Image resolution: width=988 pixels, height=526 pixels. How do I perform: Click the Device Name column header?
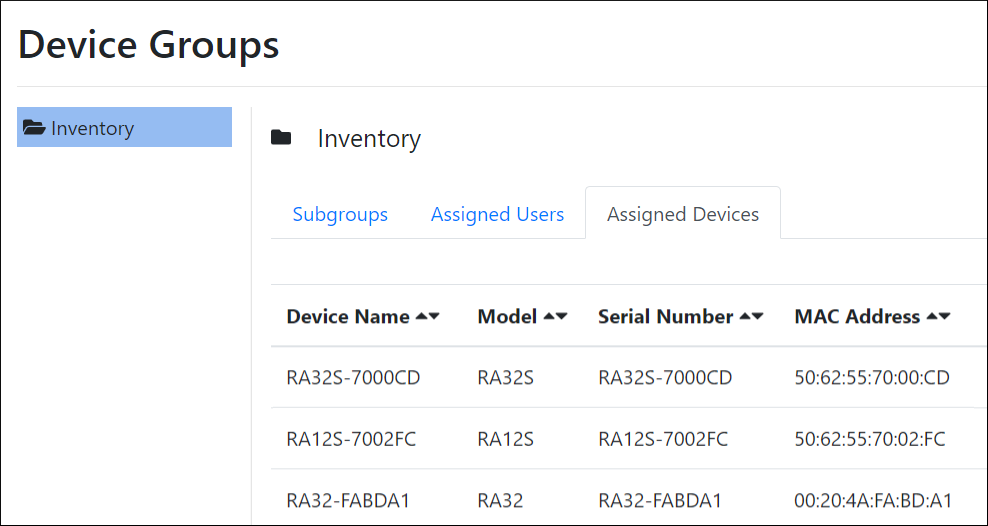(x=348, y=316)
